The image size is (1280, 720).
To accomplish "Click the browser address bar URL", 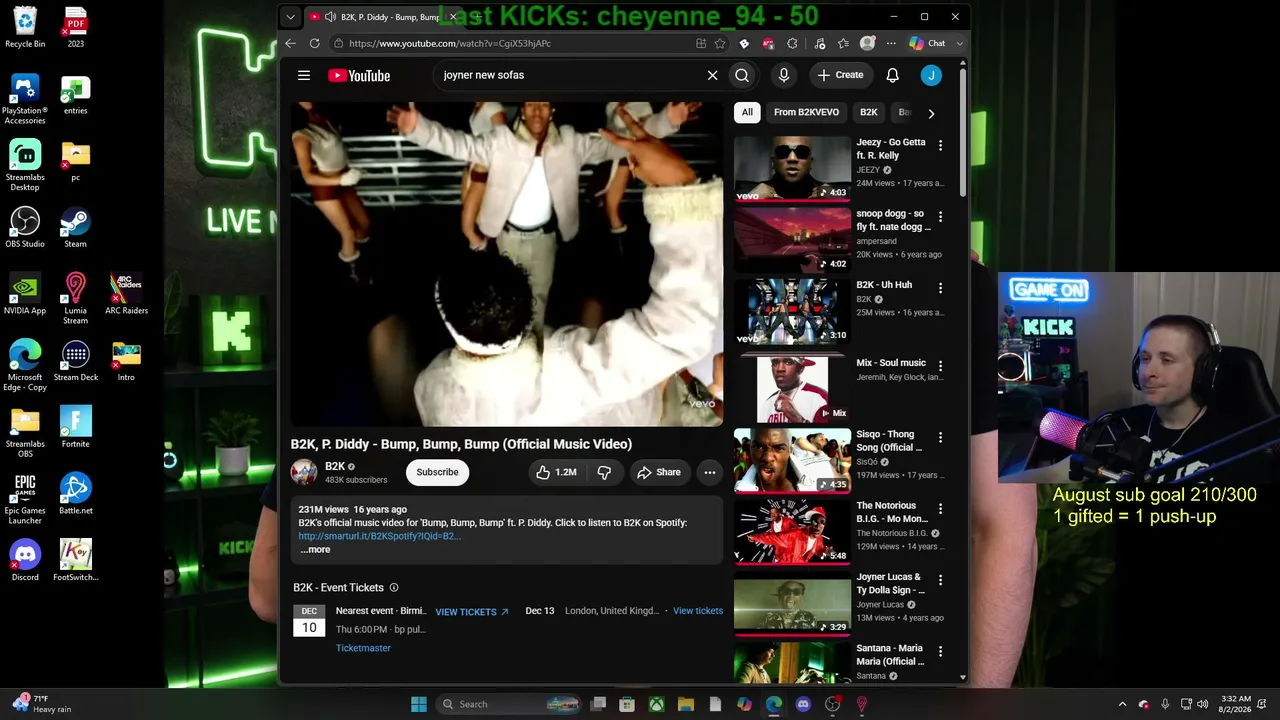I will pyautogui.click(x=450, y=43).
